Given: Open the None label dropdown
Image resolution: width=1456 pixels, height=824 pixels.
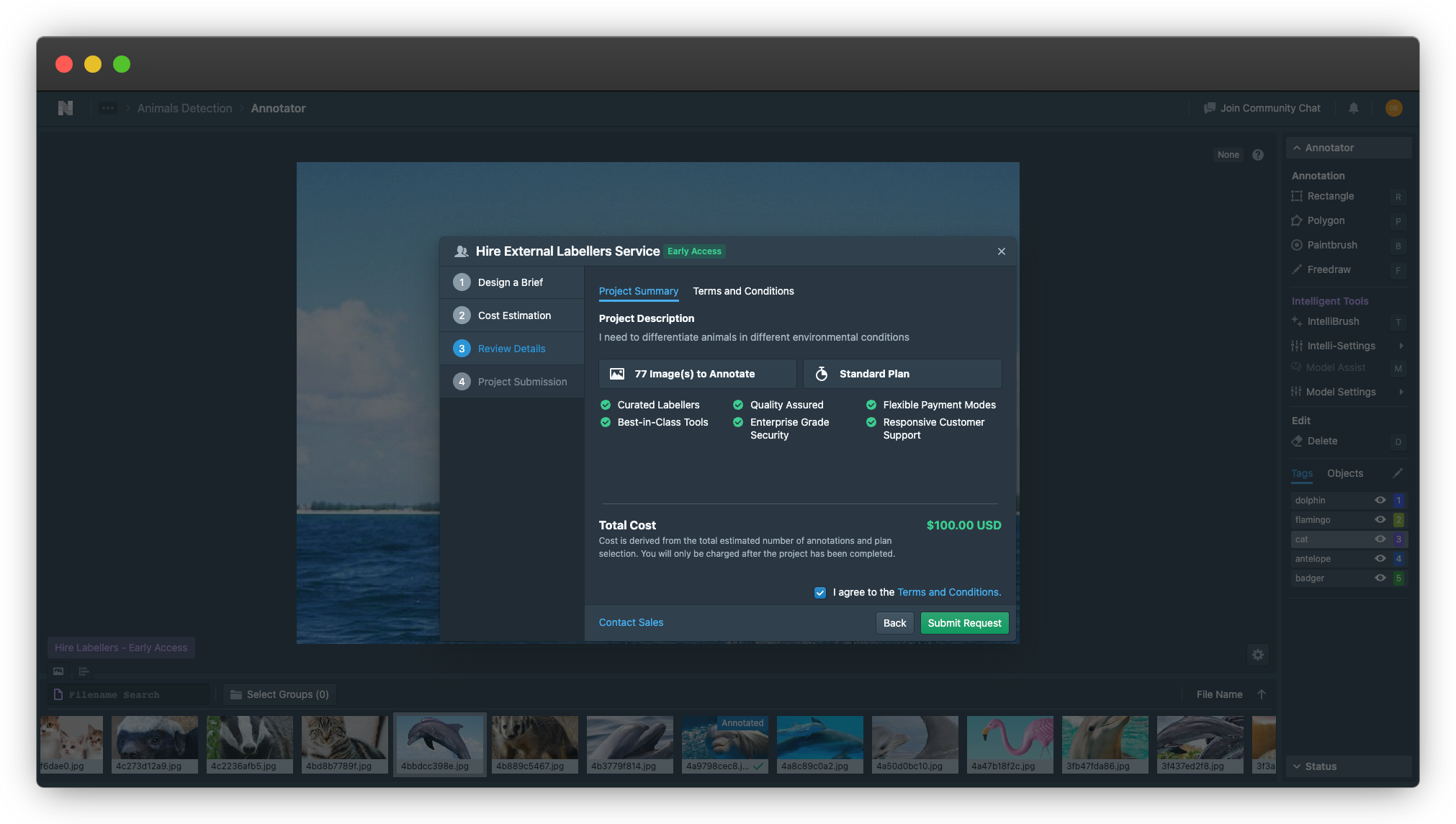Looking at the screenshot, I should (1228, 155).
